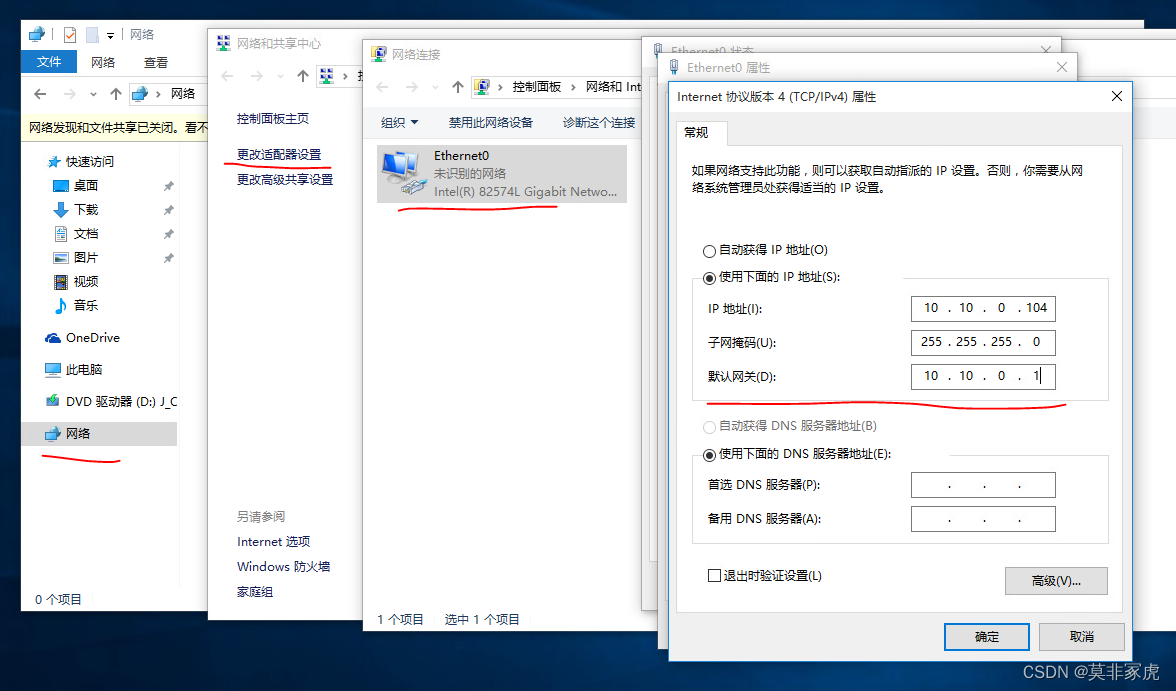Click the network icon in Explorer title bar
The width and height of the screenshot is (1176, 691).
pyautogui.click(x=37, y=35)
